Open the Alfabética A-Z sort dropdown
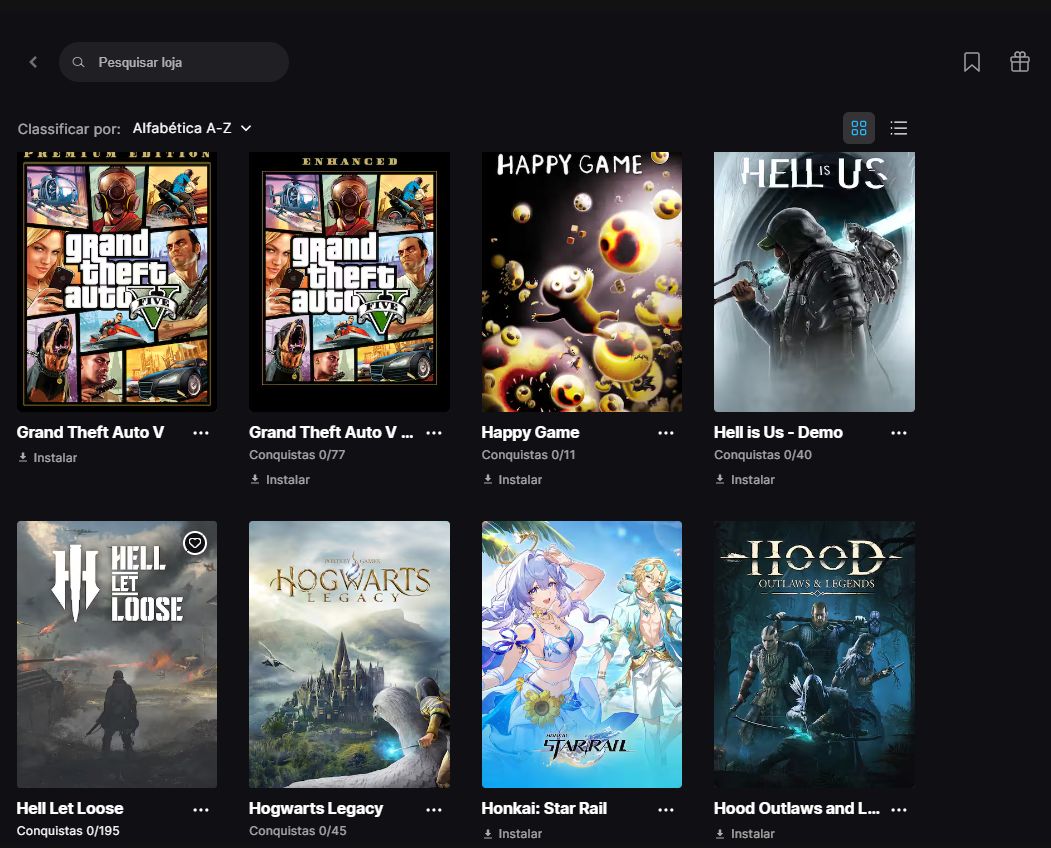Image resolution: width=1051 pixels, height=848 pixels. (x=192, y=128)
